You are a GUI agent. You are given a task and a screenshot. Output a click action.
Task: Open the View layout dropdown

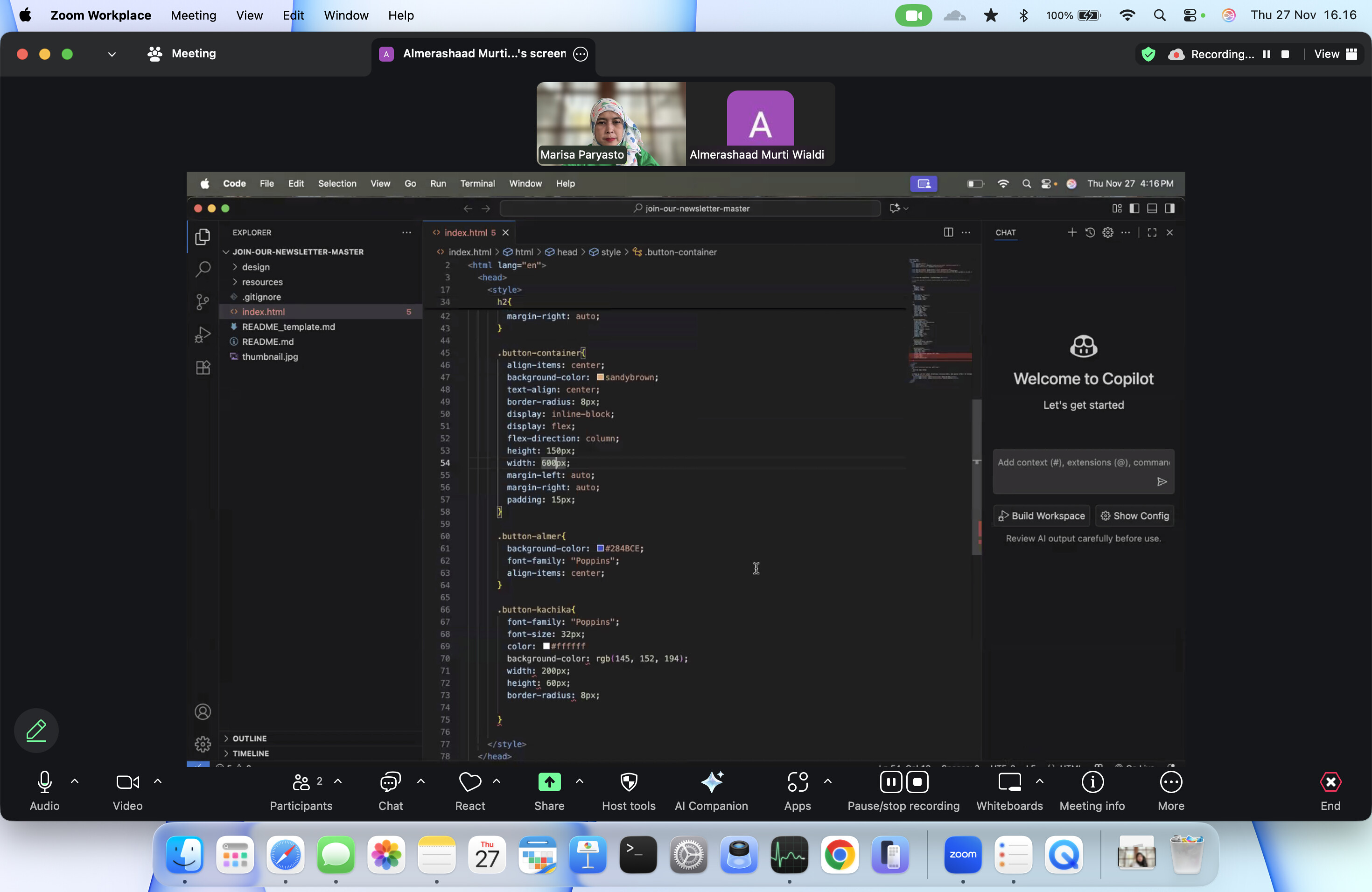click(1335, 54)
